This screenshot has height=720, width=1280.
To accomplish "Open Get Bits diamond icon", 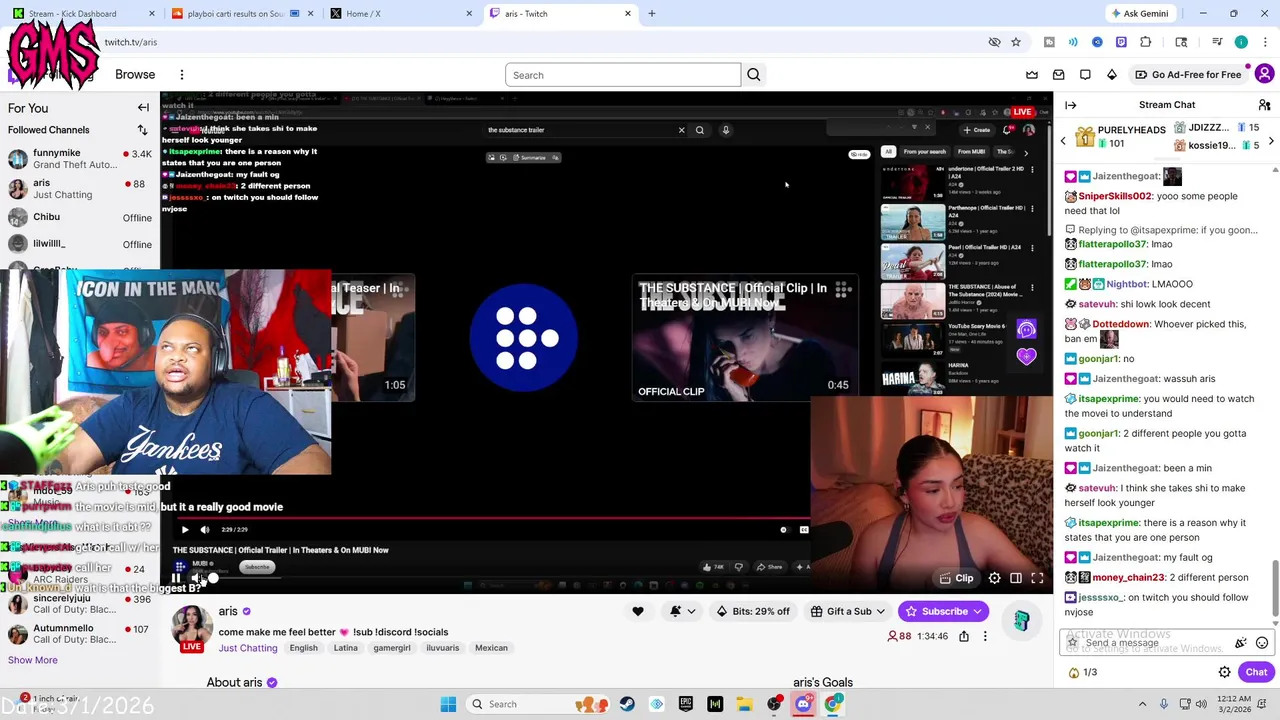I will click(x=1112, y=75).
